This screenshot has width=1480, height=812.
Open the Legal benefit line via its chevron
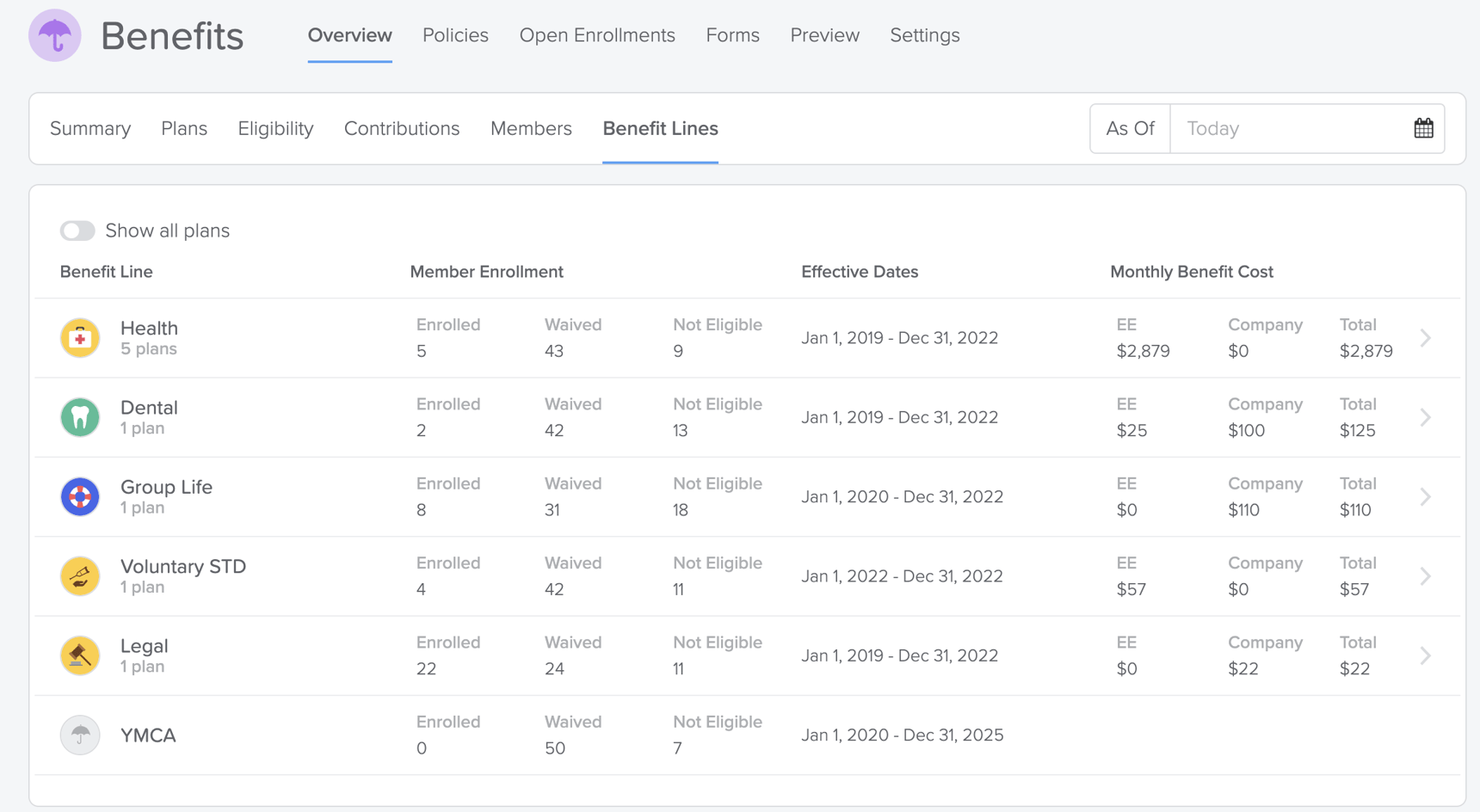click(x=1425, y=655)
